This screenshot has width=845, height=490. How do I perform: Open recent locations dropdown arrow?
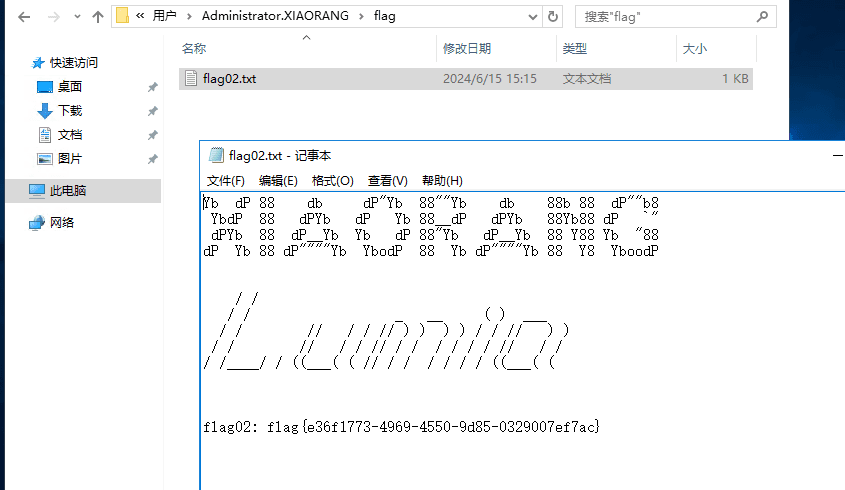77,17
